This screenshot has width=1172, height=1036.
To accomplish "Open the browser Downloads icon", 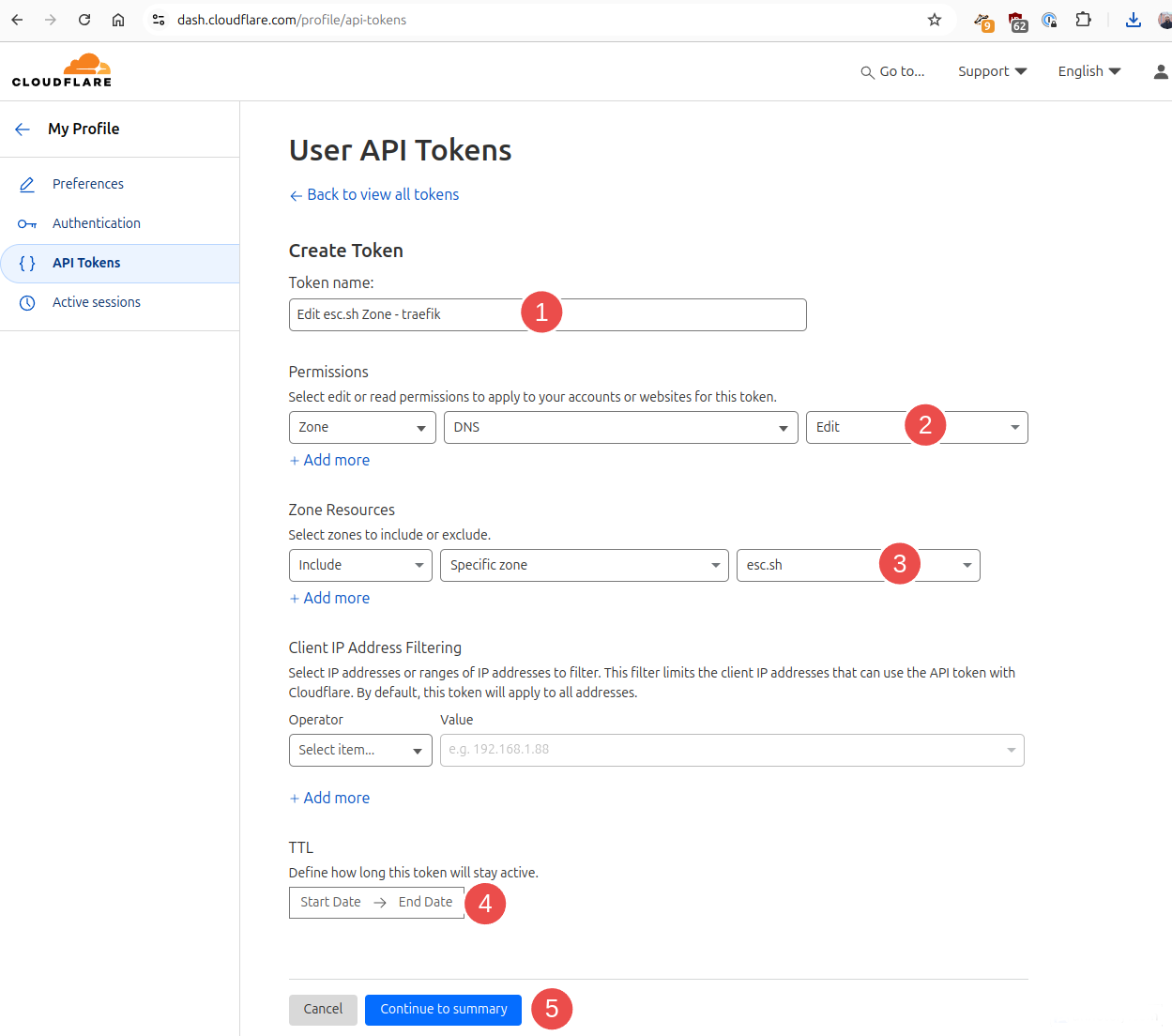I will click(1133, 19).
